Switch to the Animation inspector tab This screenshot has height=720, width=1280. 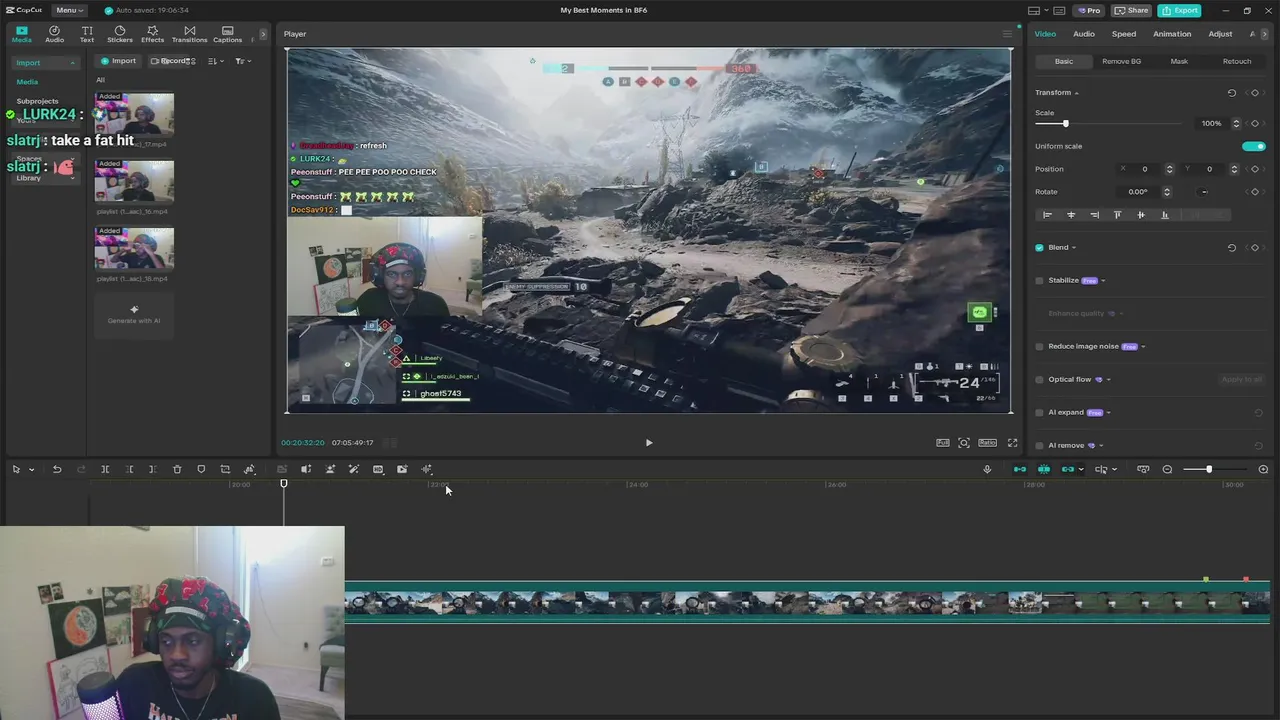[1172, 34]
